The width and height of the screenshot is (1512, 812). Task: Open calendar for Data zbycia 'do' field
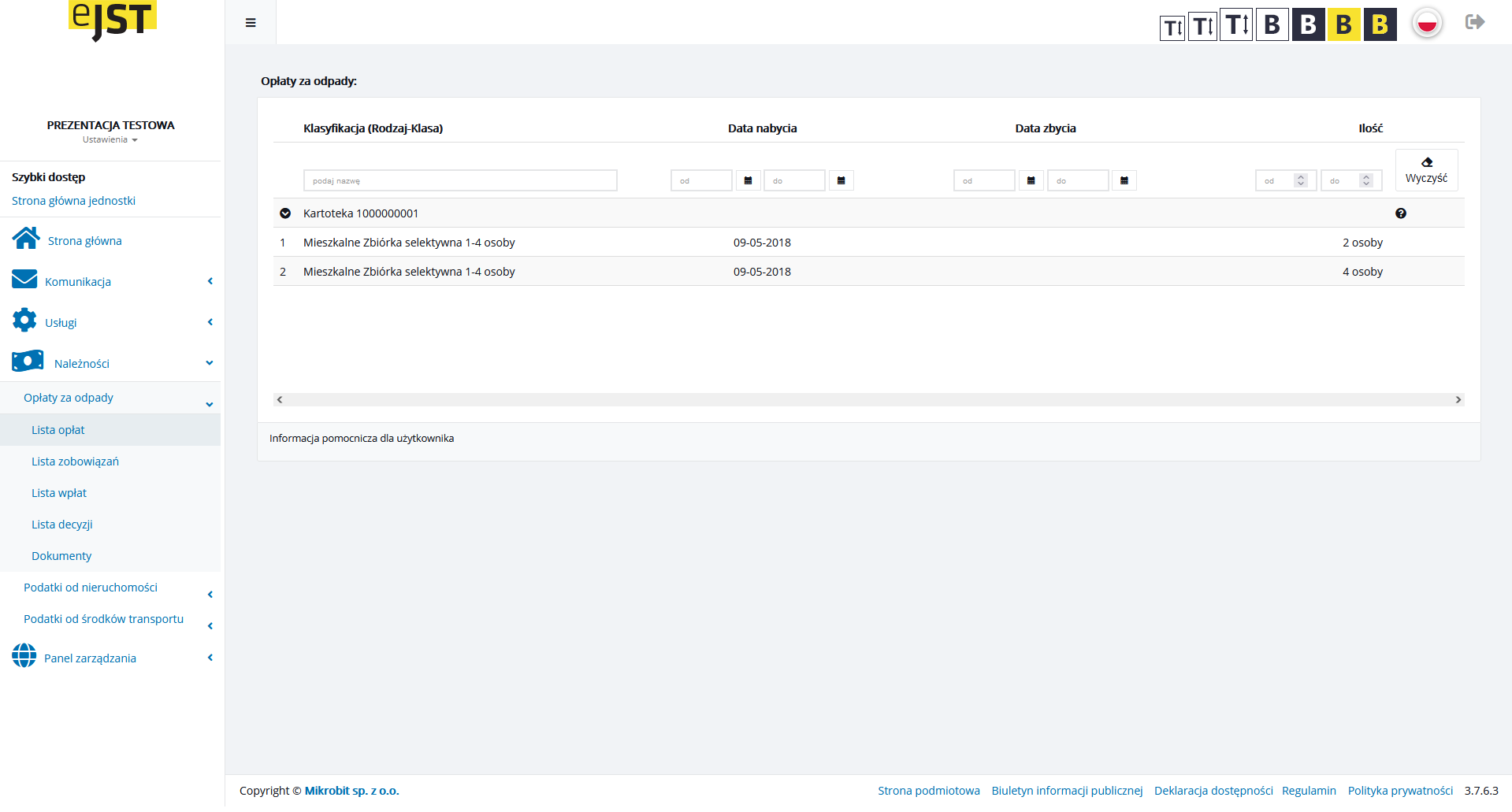[x=1124, y=181]
